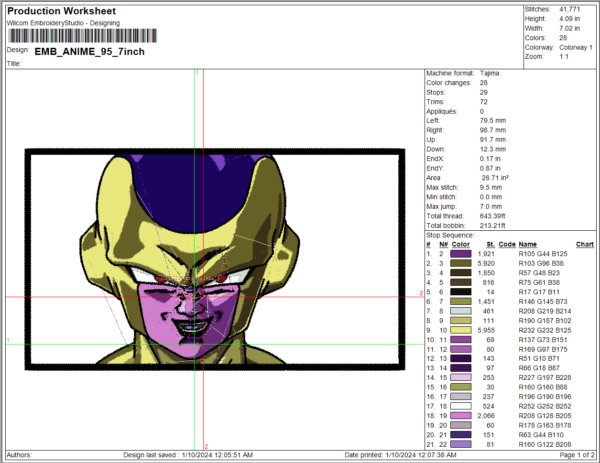Click the thread name R146 G145 B73
600x463 pixels.
(543, 302)
